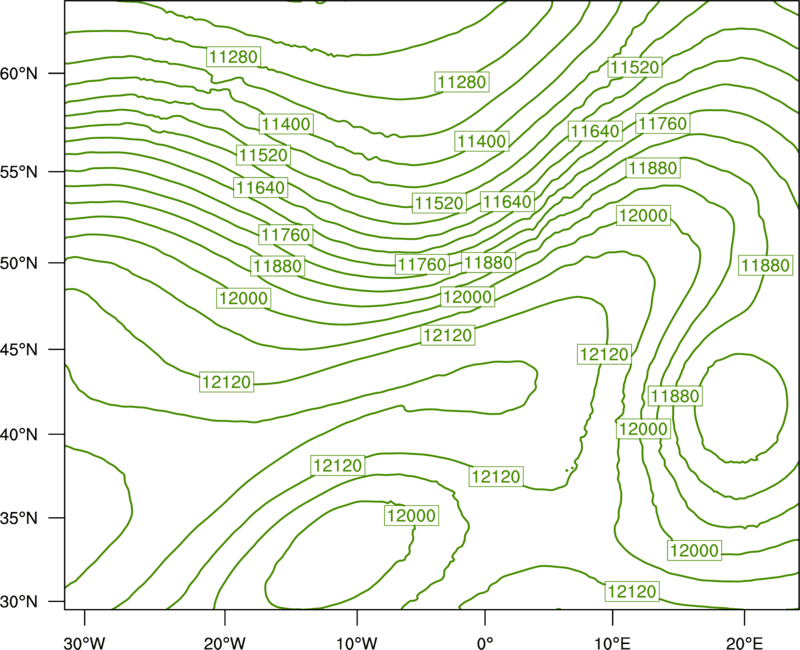Viewport: 800px width, 650px height.
Task: Select the easternmost 11280 contour label
Action: click(x=462, y=82)
